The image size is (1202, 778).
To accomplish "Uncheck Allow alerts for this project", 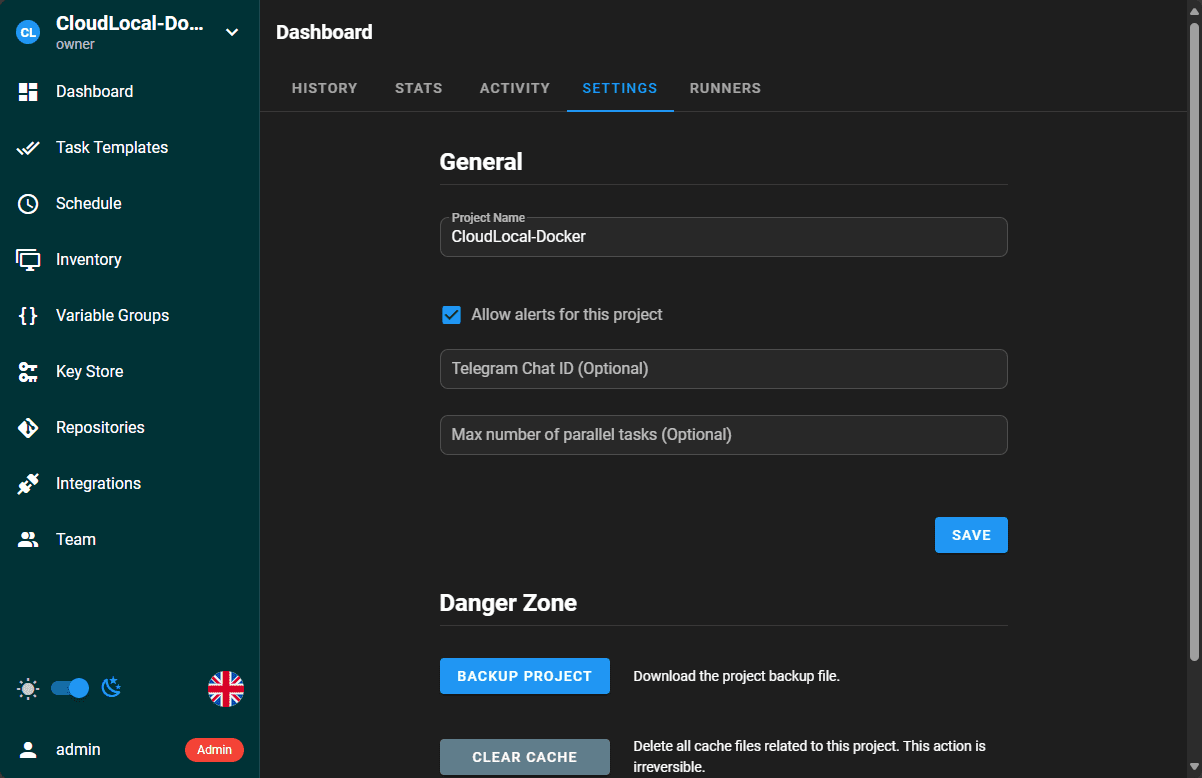I will coord(451,315).
